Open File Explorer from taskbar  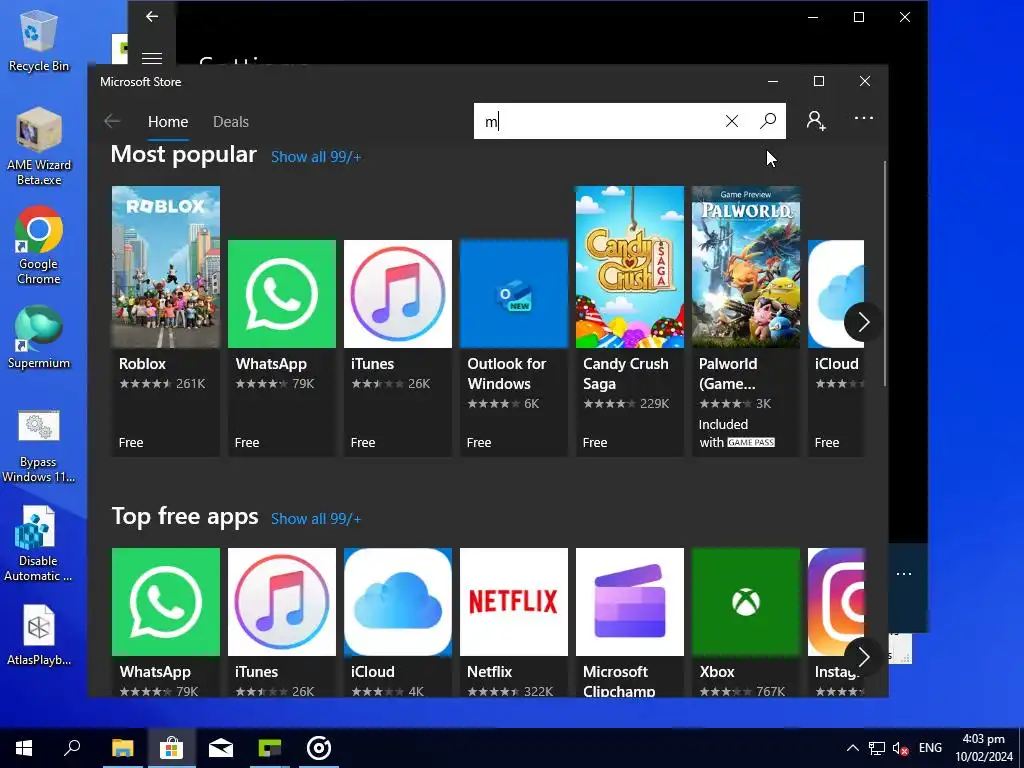point(122,748)
